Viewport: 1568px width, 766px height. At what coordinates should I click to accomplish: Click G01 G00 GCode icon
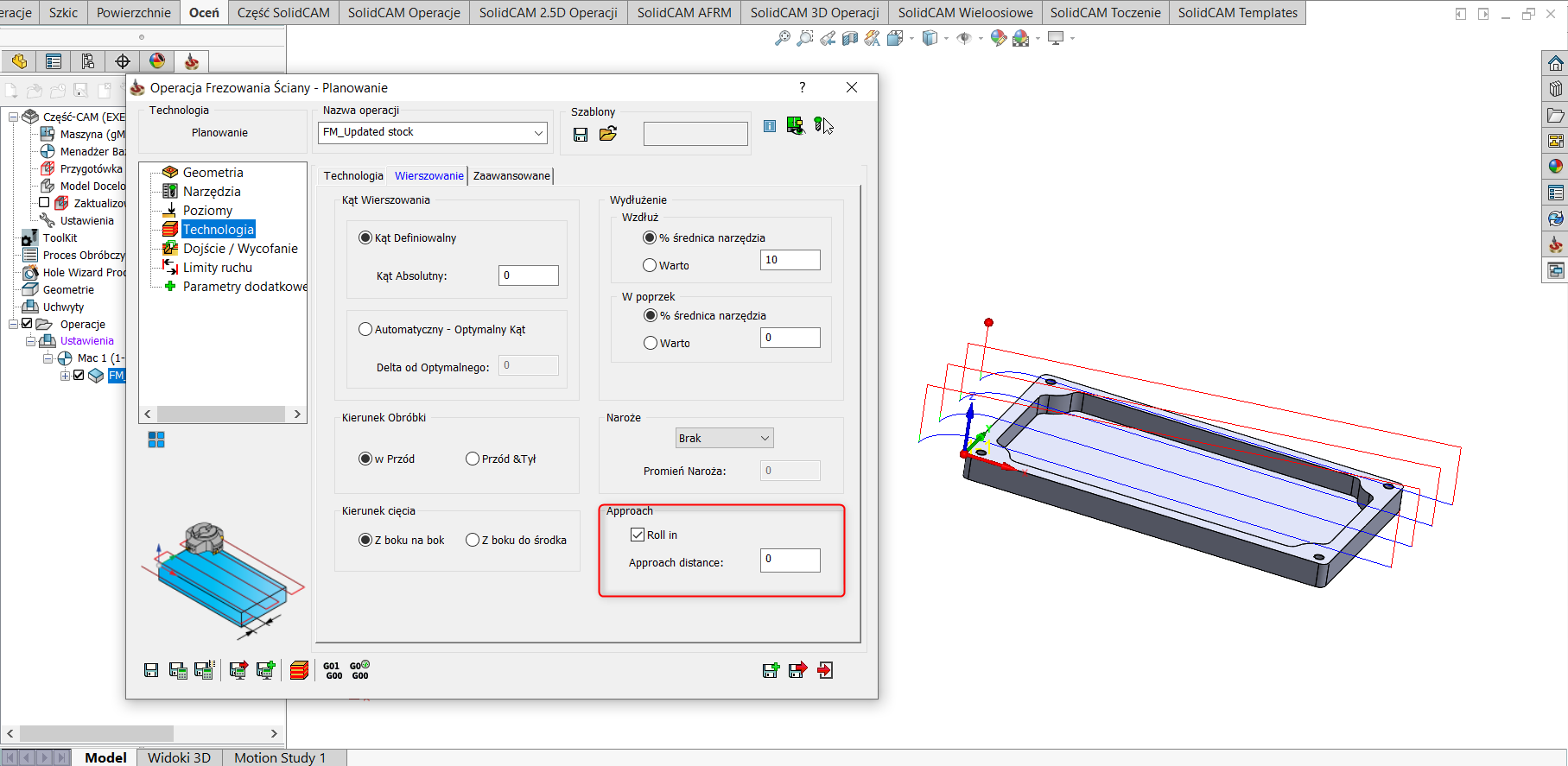click(x=333, y=670)
